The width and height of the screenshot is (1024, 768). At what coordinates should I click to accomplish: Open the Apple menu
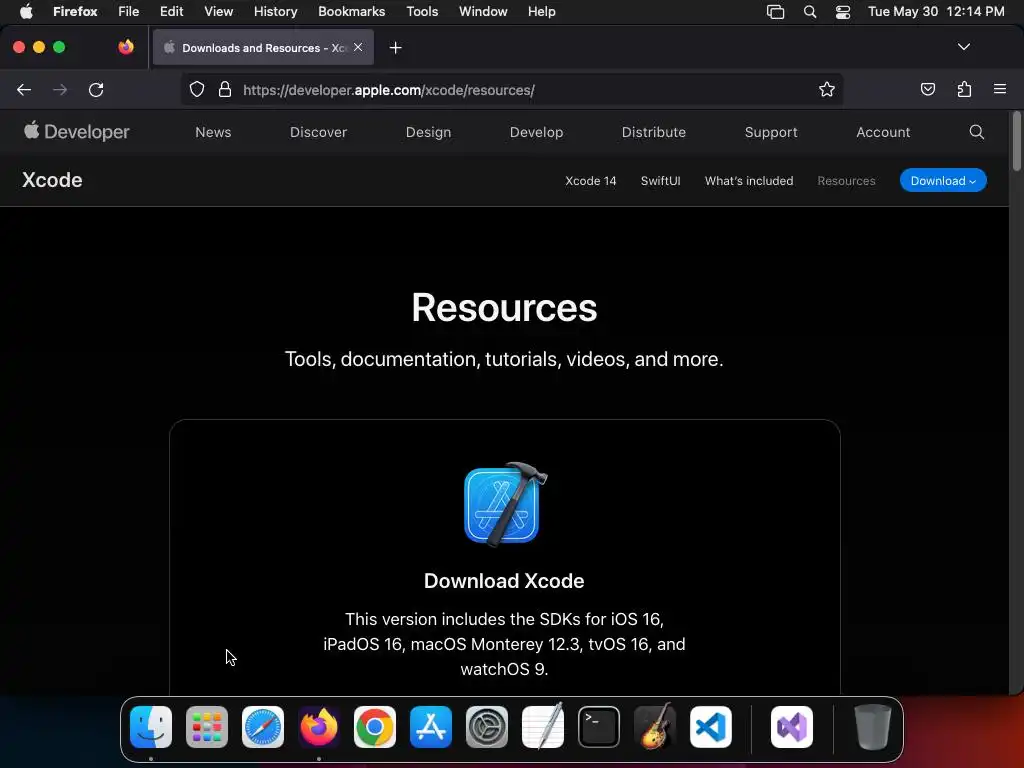[x=26, y=11]
